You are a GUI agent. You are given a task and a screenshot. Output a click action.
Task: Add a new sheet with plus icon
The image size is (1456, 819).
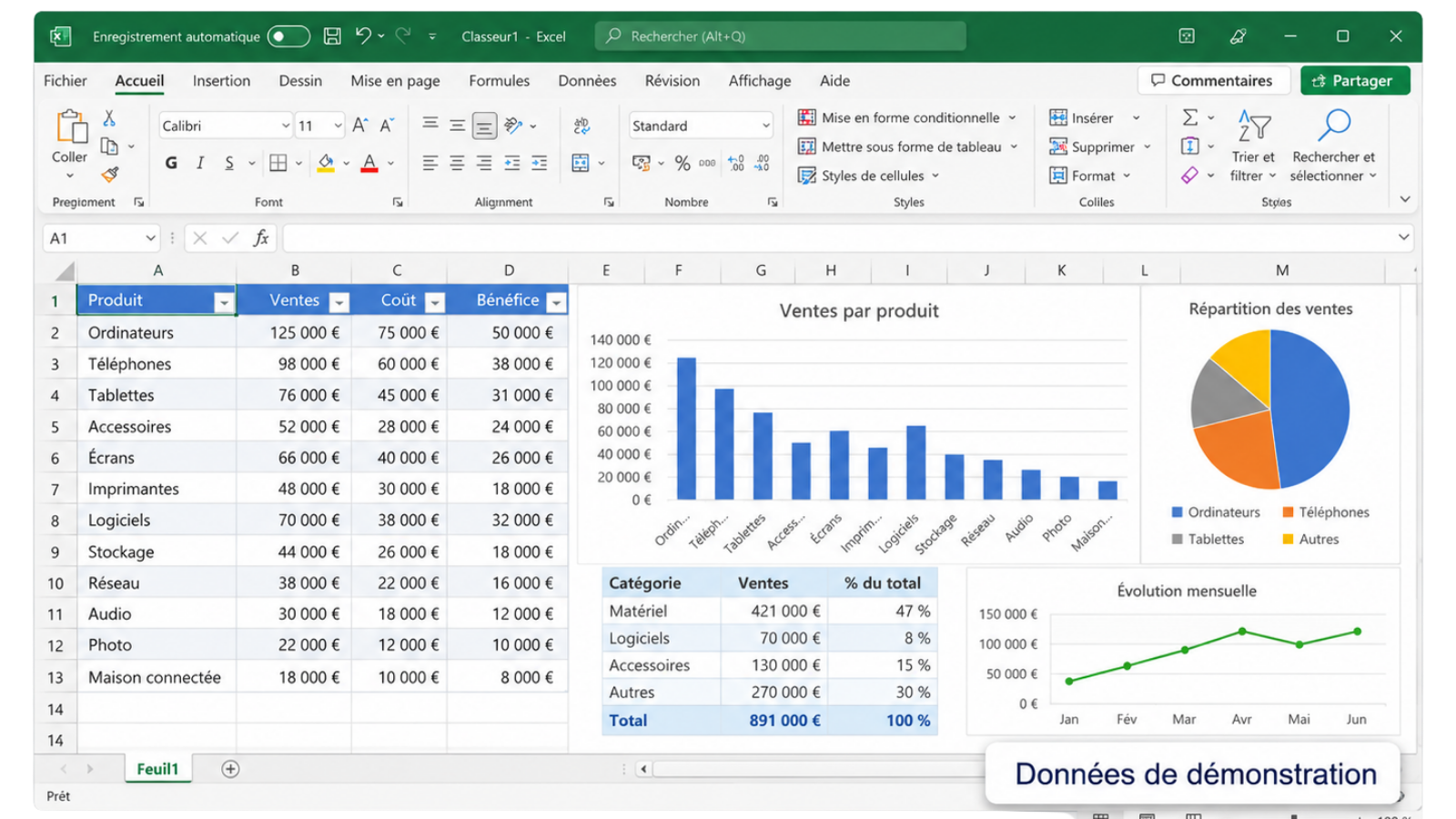pos(230,769)
